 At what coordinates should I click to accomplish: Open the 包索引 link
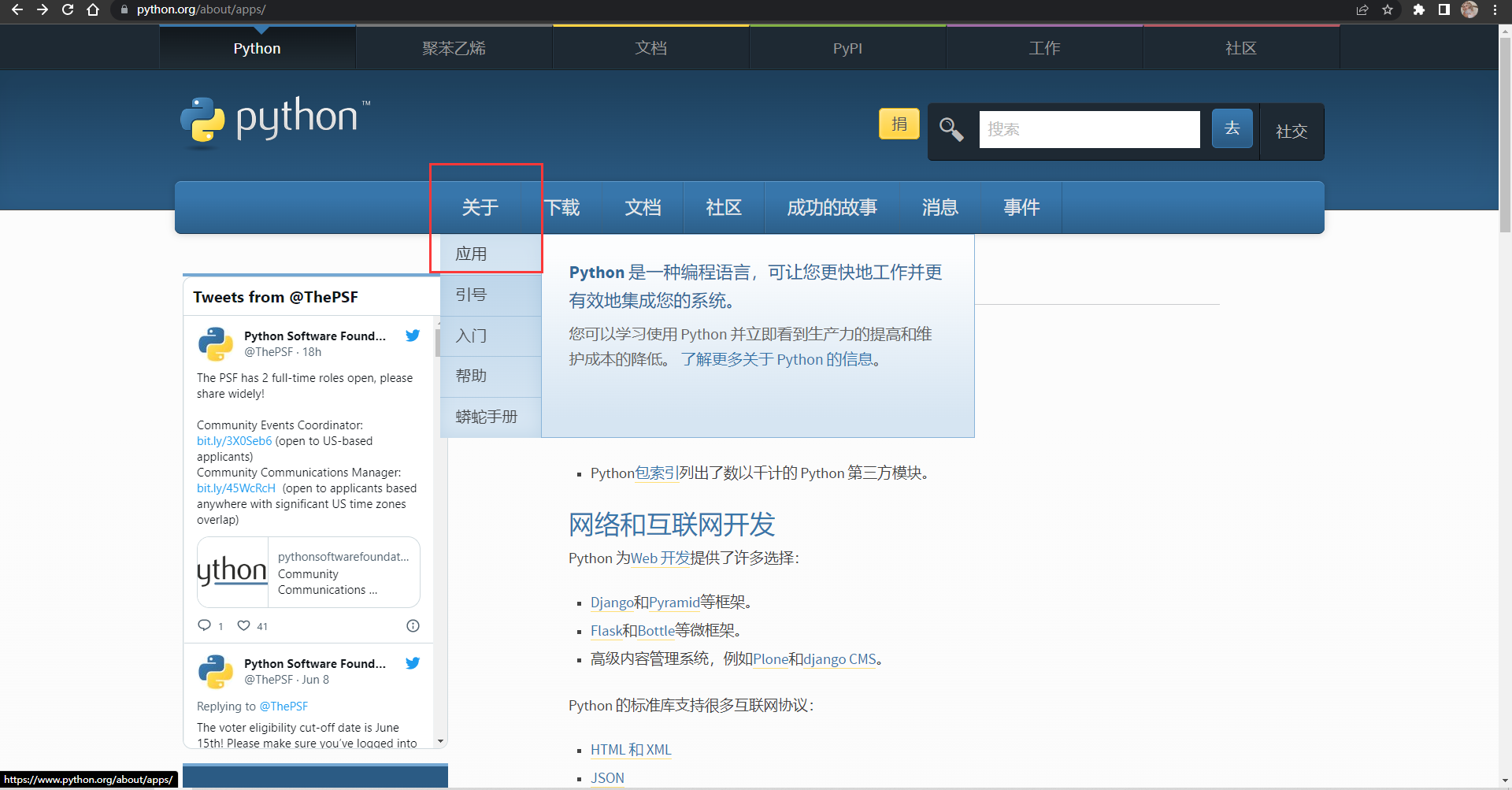tap(657, 473)
